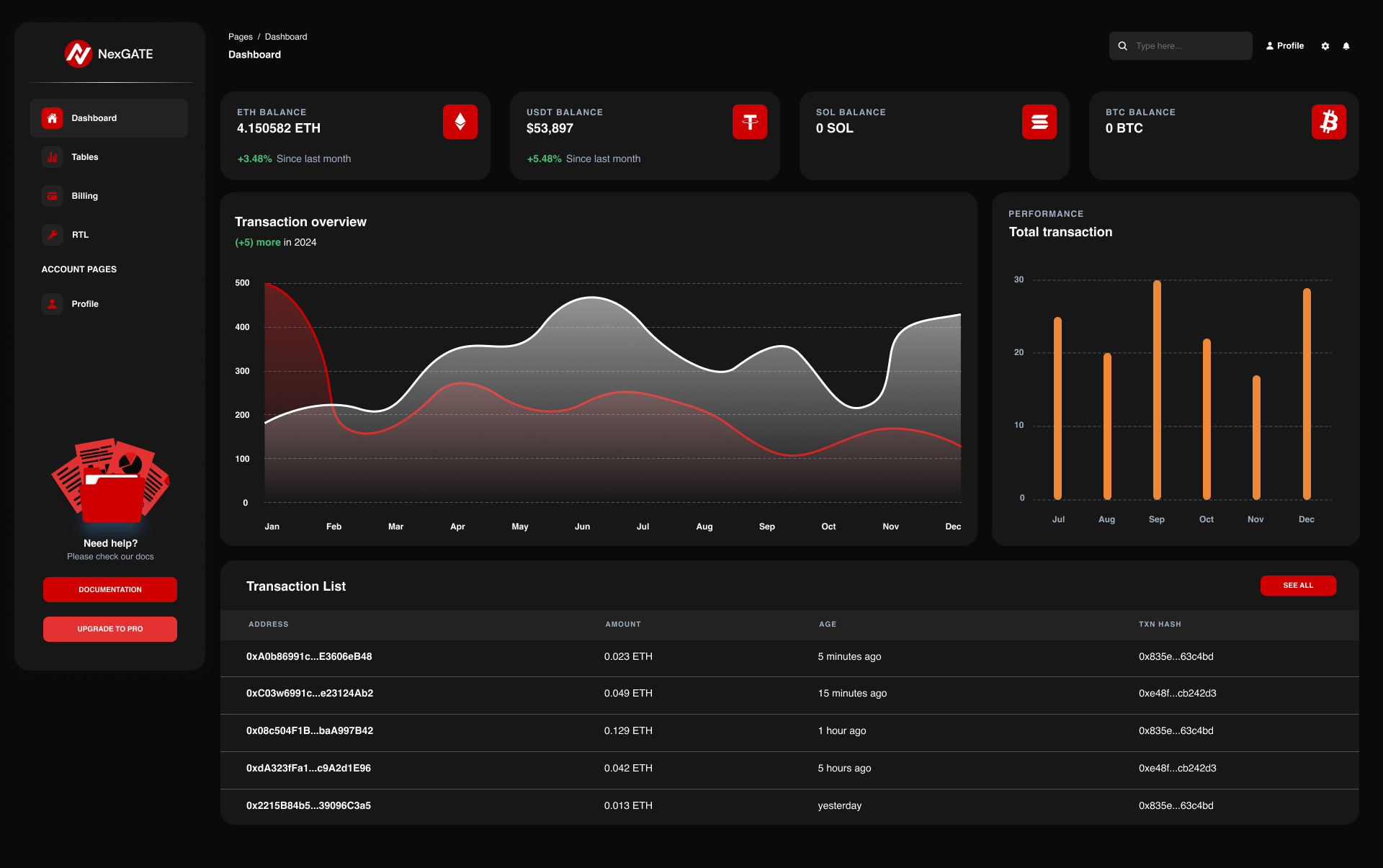Click address 0x08c504F1B...baA997B42

[x=310, y=730]
